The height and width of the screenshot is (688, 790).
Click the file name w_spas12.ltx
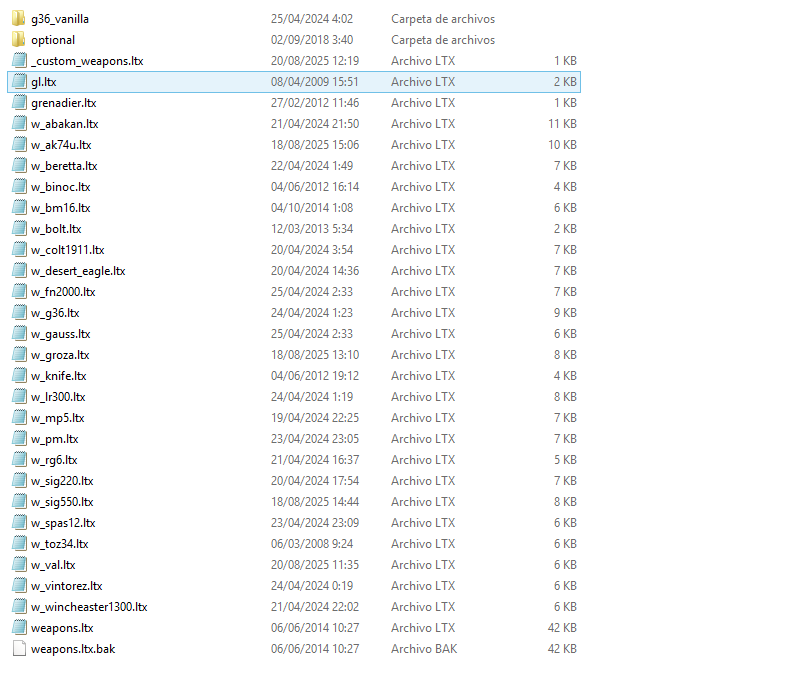point(63,523)
